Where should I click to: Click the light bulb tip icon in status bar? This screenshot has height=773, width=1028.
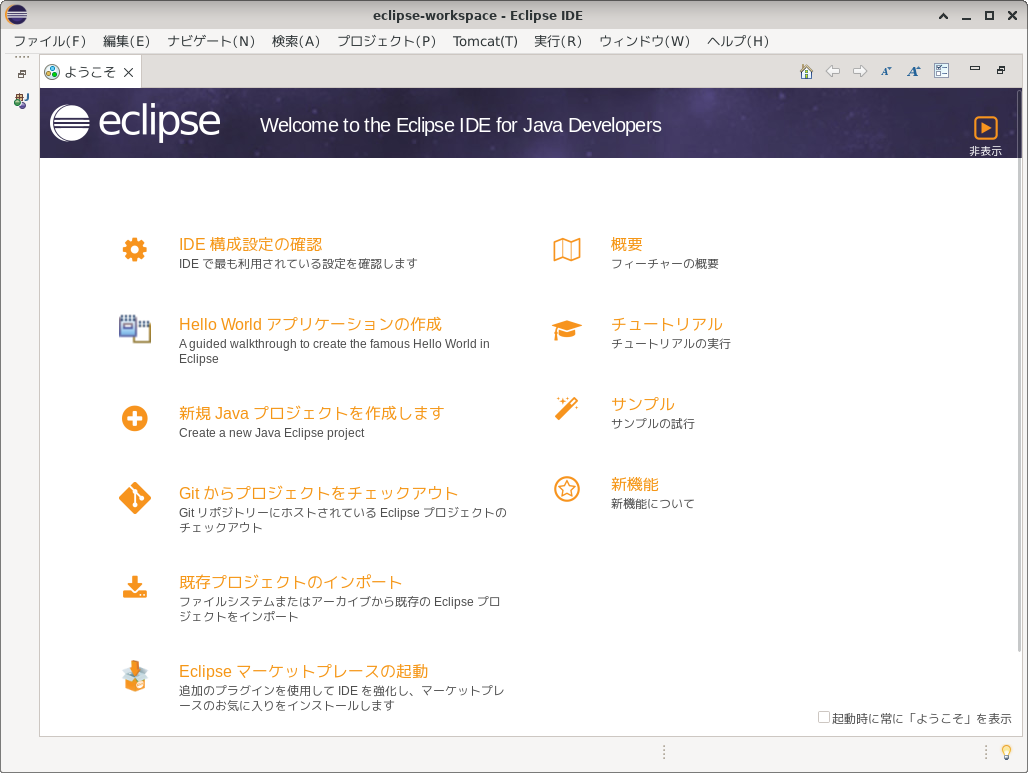coord(1006,752)
